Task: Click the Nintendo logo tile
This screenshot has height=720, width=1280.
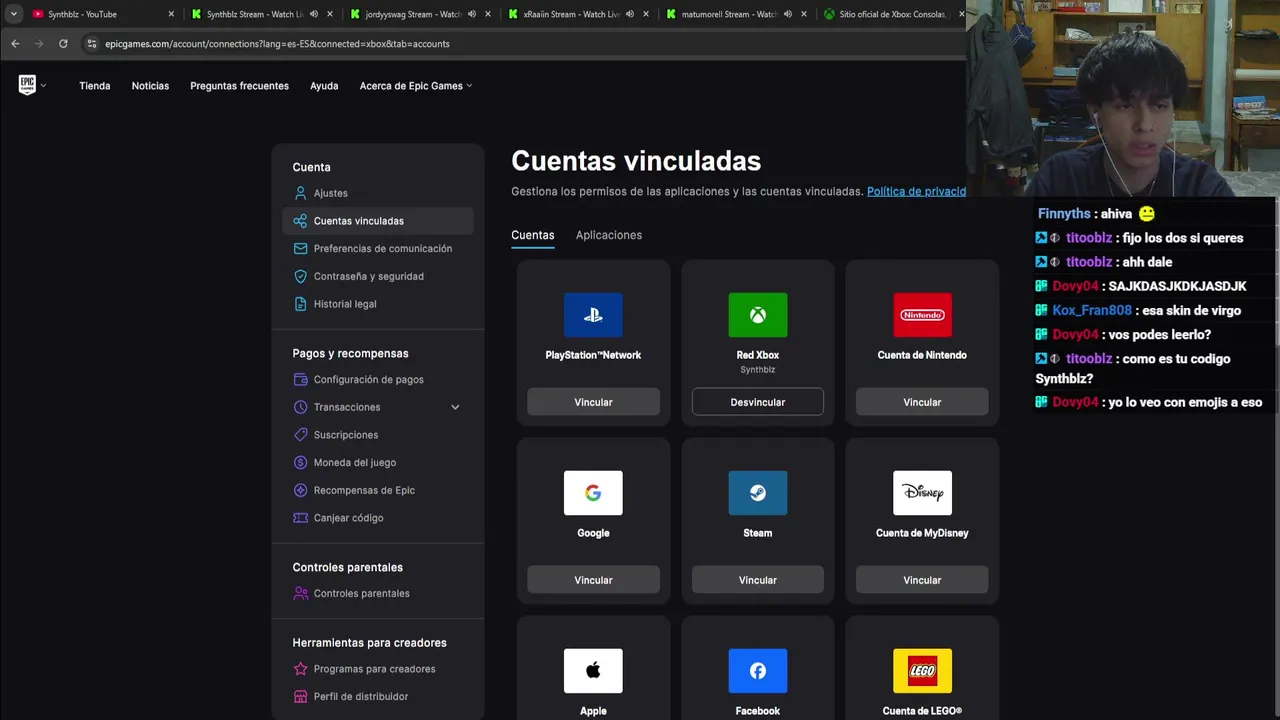Action: tap(922, 315)
